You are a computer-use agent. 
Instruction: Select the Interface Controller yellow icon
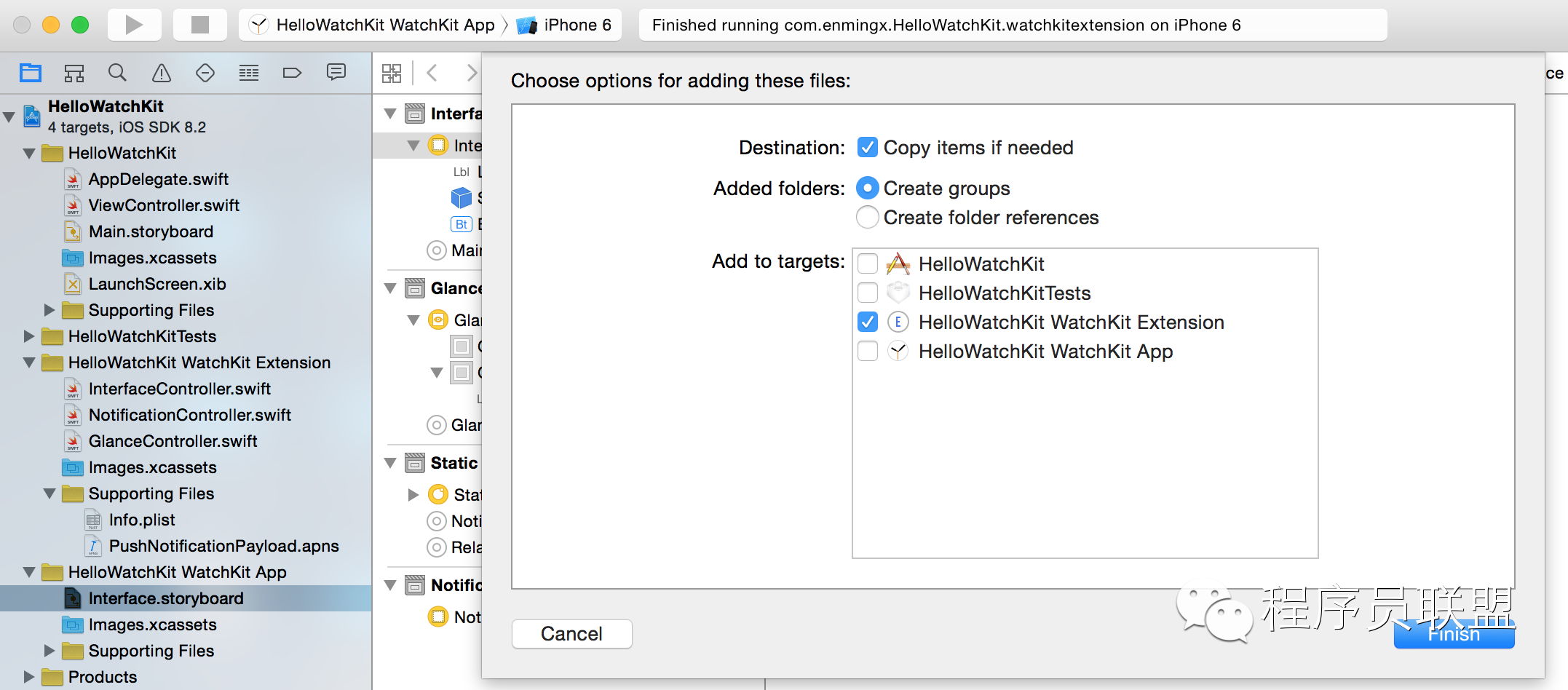click(x=438, y=145)
